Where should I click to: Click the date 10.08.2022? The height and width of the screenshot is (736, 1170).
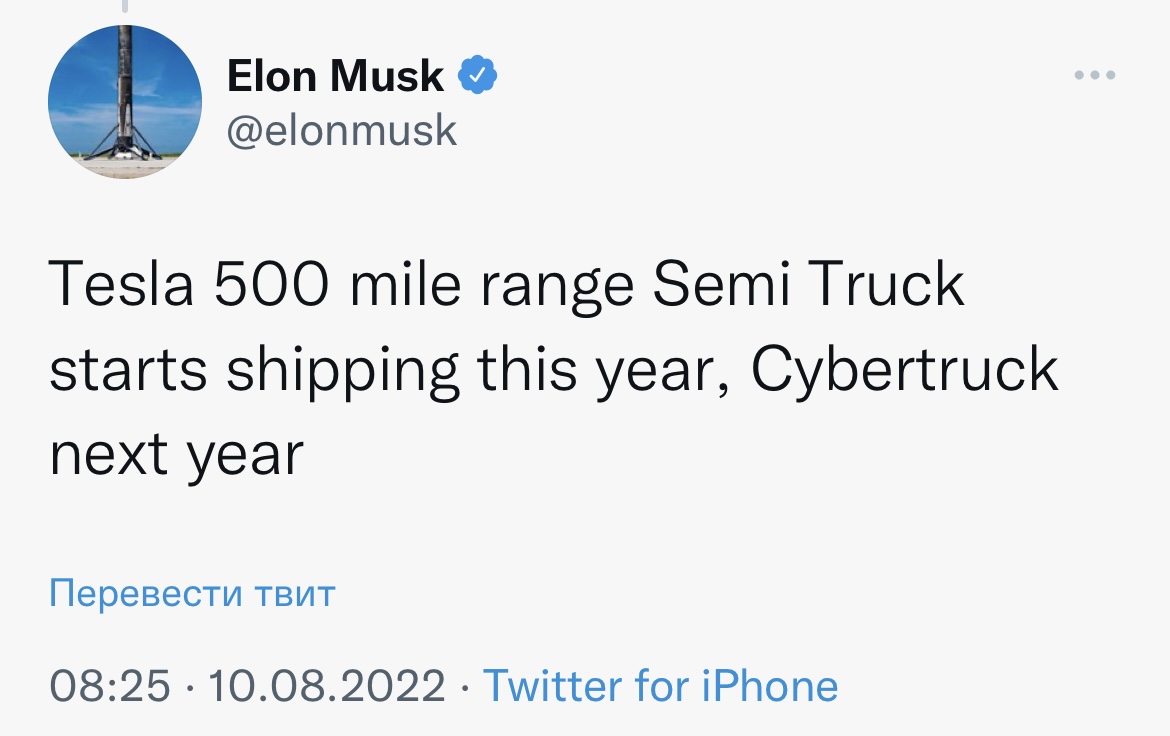(326, 686)
